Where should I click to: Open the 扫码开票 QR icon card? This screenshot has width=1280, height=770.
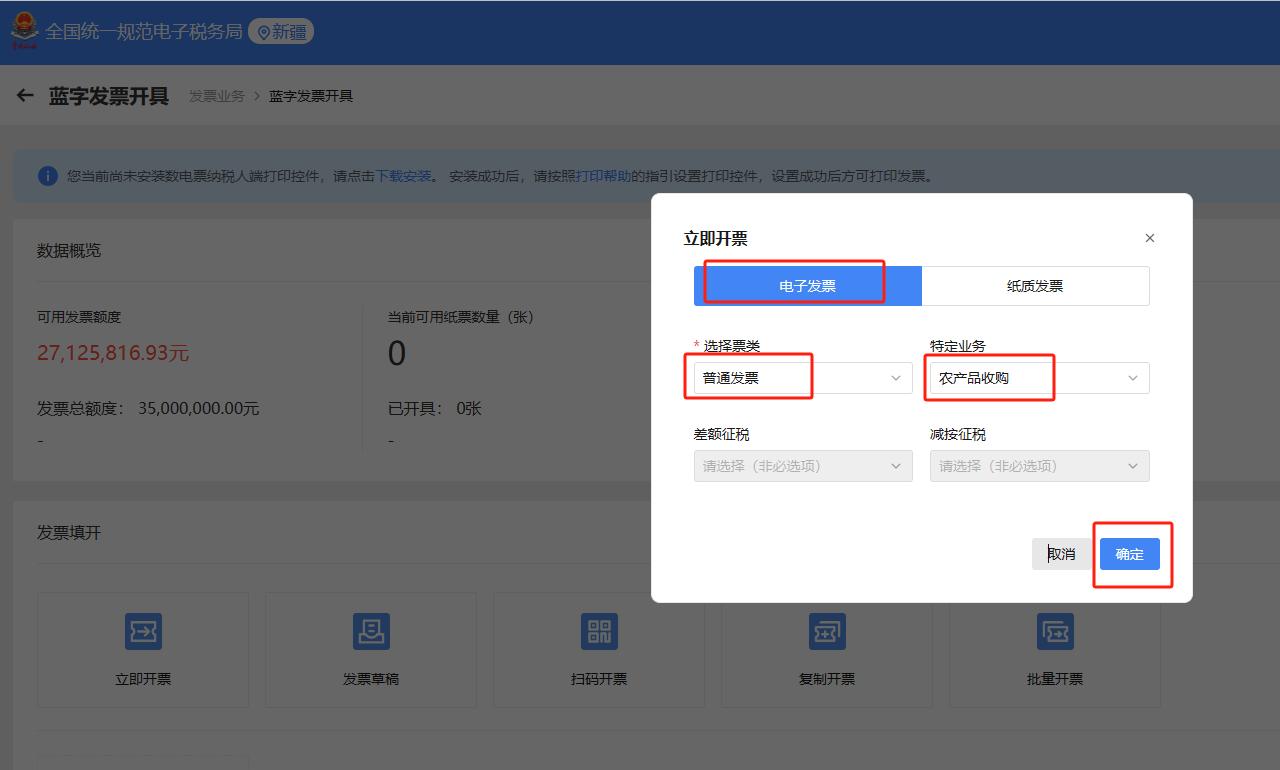pos(599,650)
